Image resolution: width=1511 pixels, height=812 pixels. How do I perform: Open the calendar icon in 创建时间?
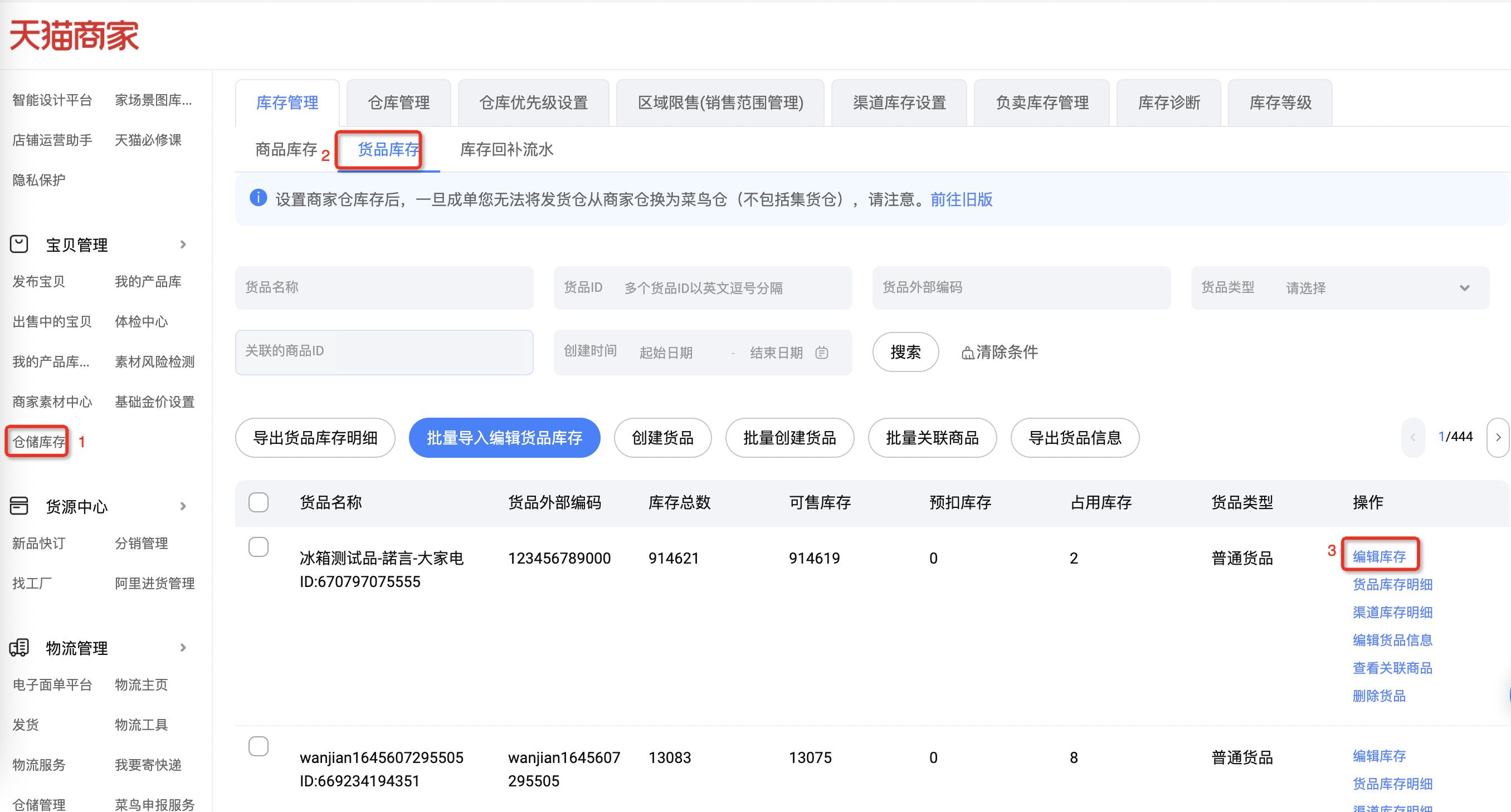click(822, 353)
